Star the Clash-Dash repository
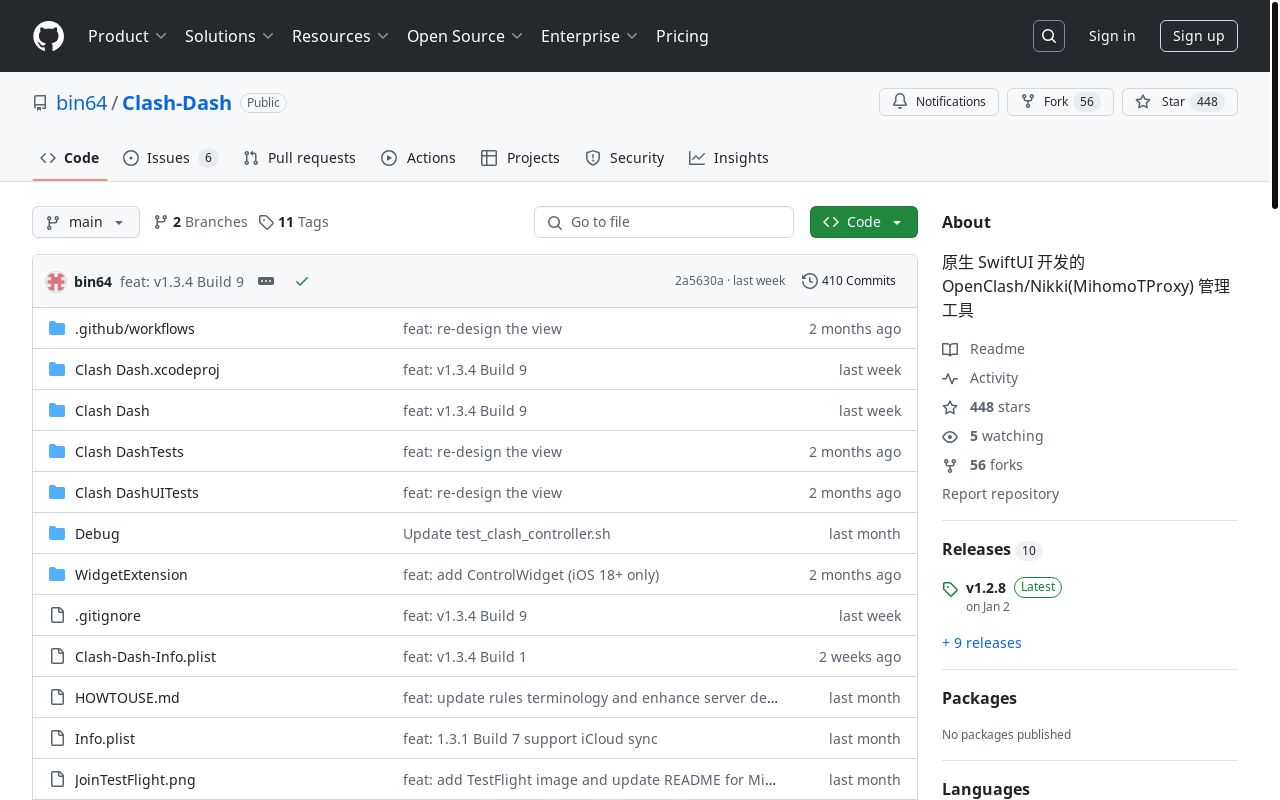The height and width of the screenshot is (800, 1280). pos(1161,102)
